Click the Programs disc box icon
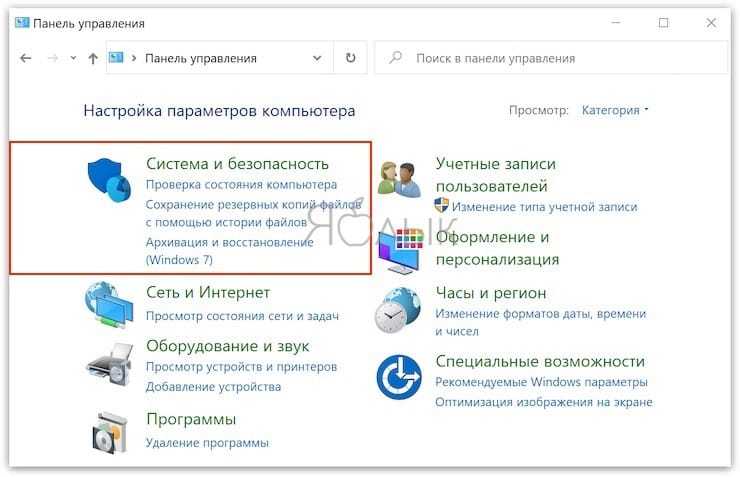This screenshot has width=740, height=477. (x=109, y=433)
